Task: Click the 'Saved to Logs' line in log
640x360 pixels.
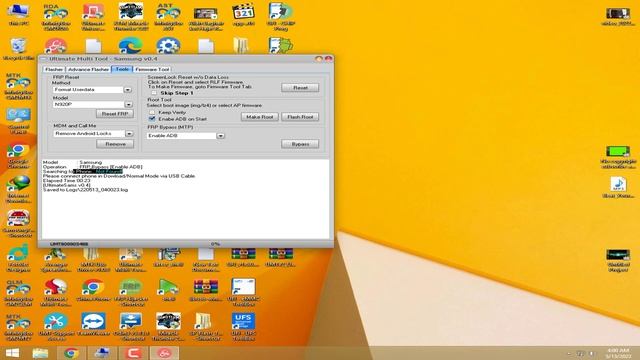Action: click(x=85, y=190)
